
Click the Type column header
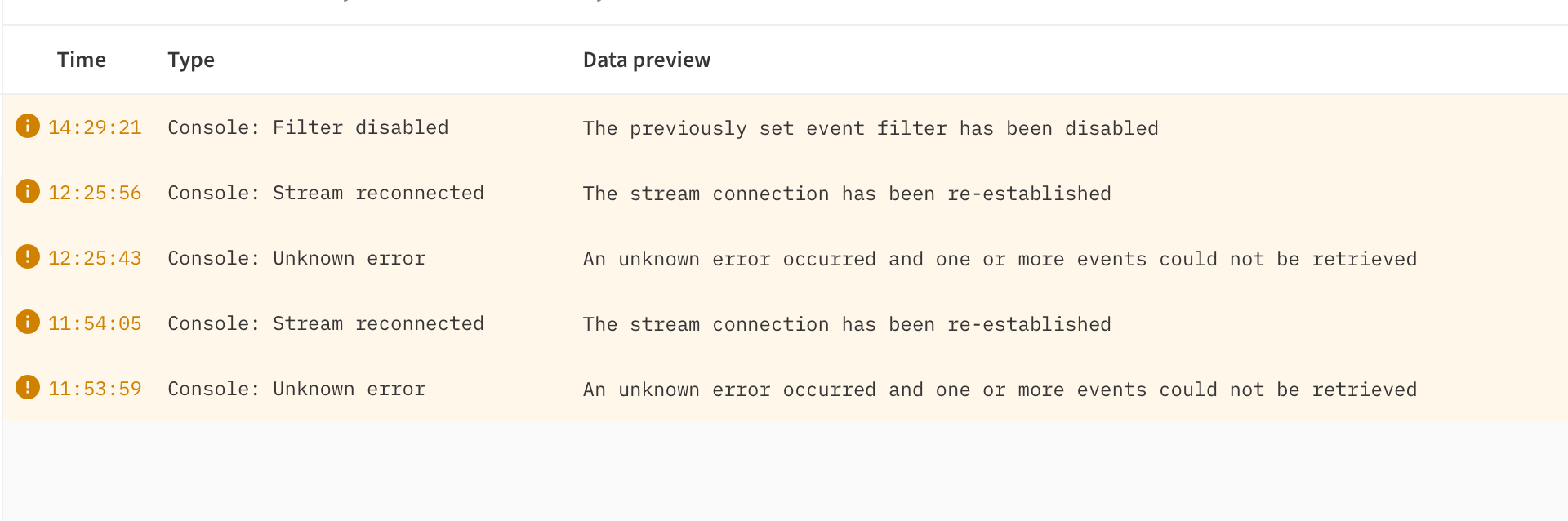point(191,60)
